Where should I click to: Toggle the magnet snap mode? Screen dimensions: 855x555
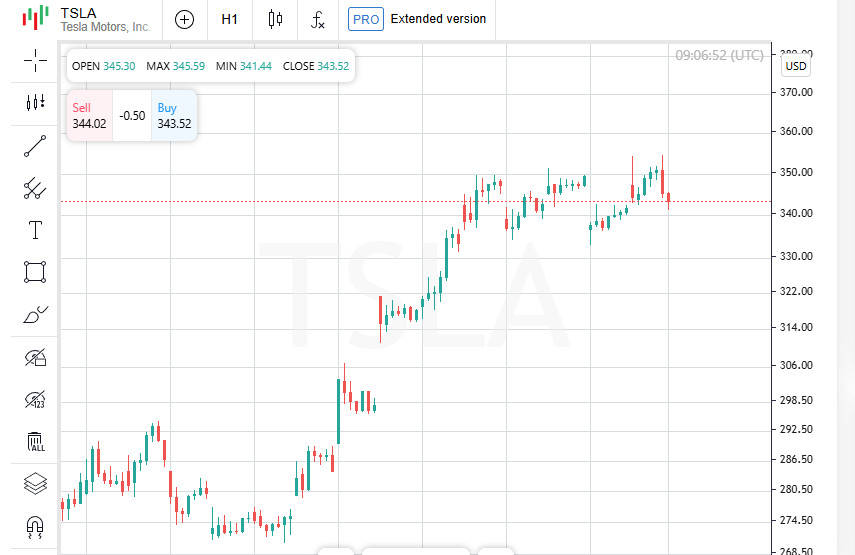point(35,527)
